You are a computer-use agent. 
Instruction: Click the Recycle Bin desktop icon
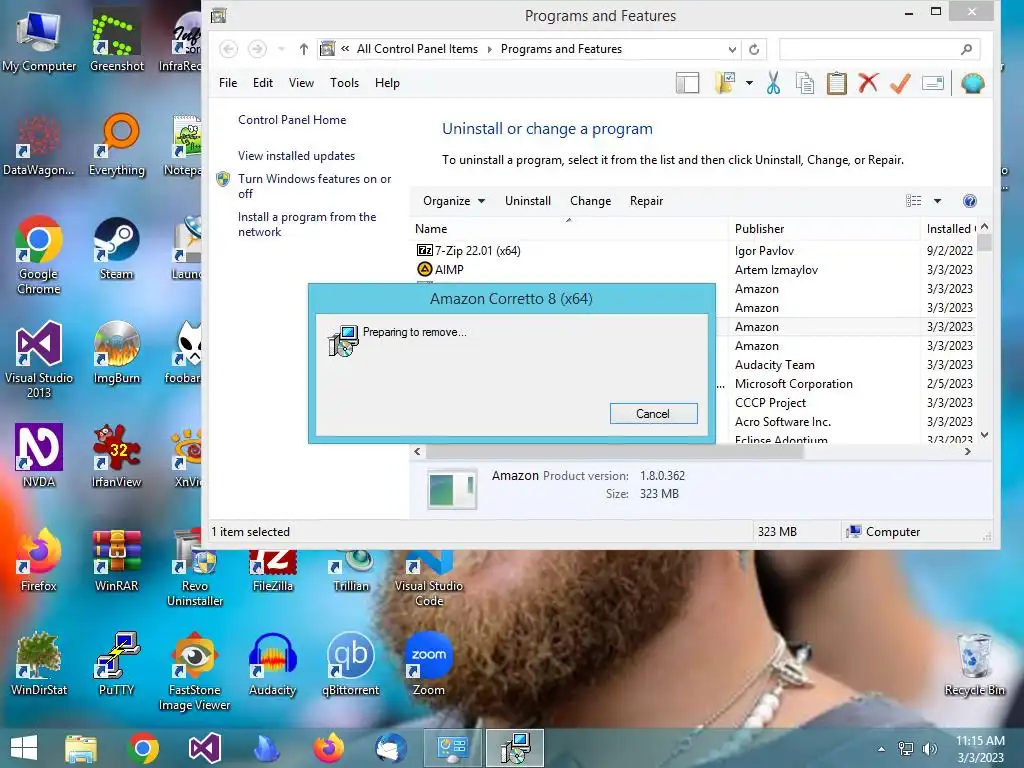tap(974, 664)
